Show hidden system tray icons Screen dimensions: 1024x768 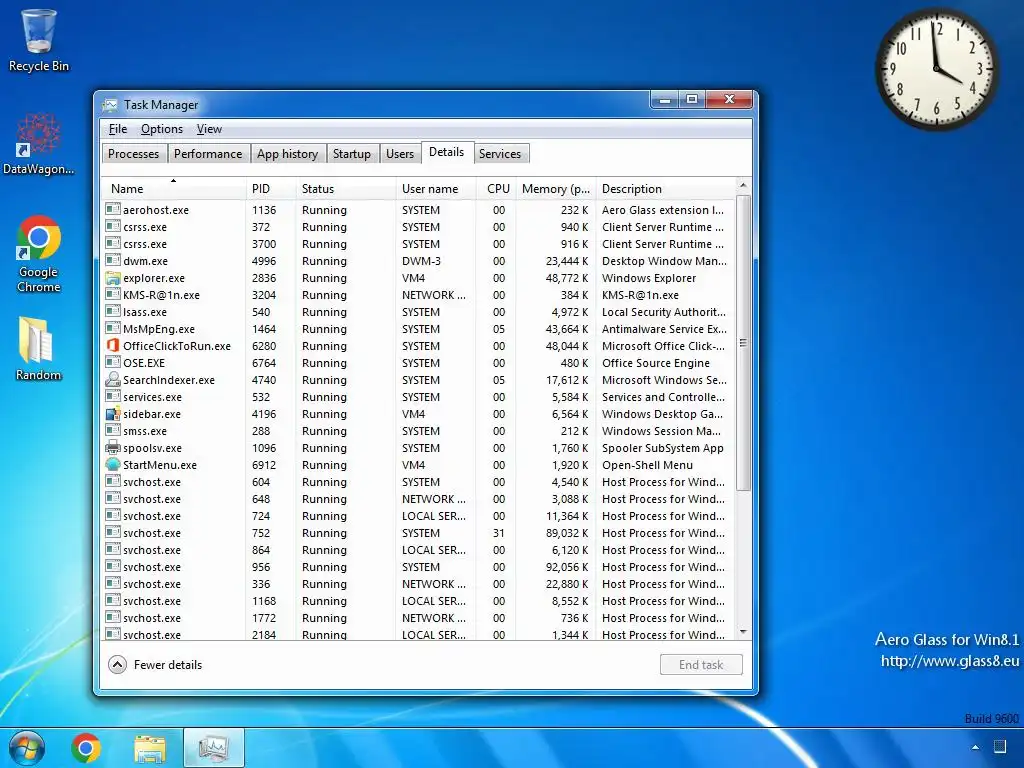(975, 747)
